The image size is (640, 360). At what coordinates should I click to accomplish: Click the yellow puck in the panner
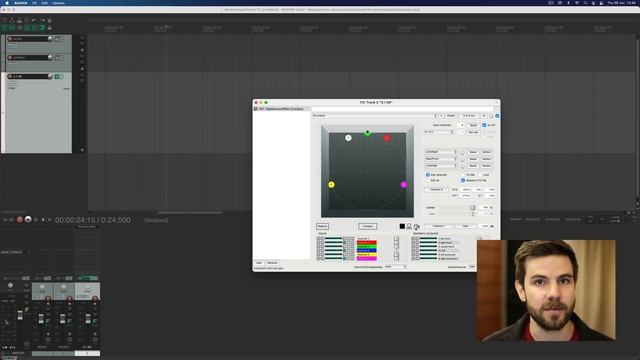[331, 184]
